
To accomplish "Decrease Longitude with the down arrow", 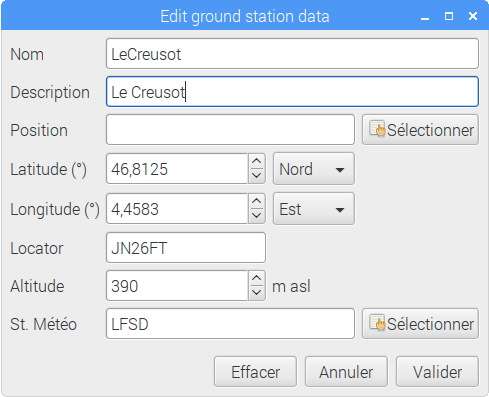I will [x=256, y=216].
